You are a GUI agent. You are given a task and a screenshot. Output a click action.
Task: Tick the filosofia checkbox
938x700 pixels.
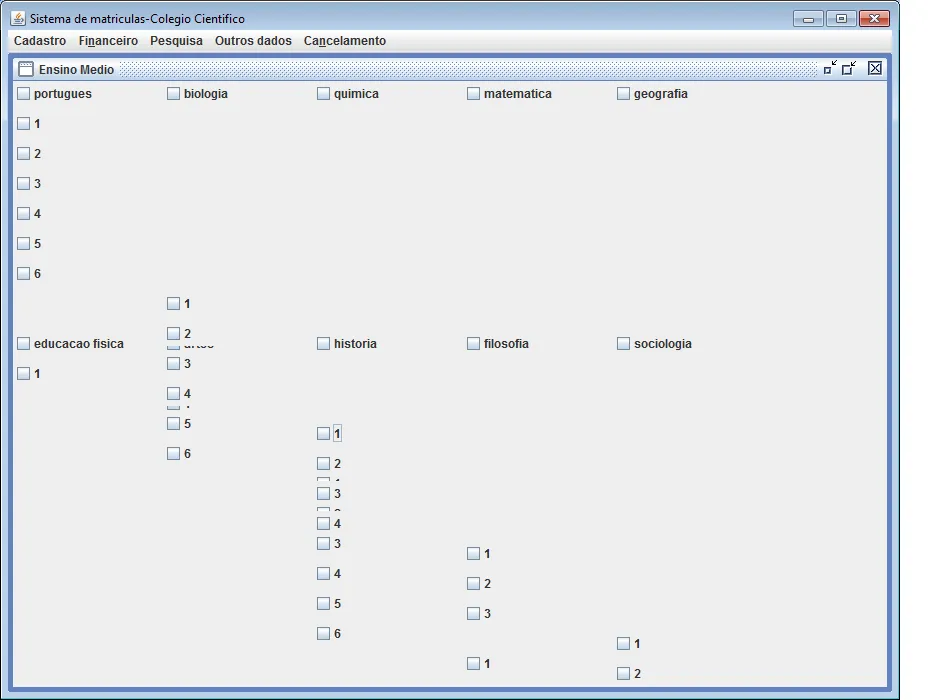tap(473, 343)
